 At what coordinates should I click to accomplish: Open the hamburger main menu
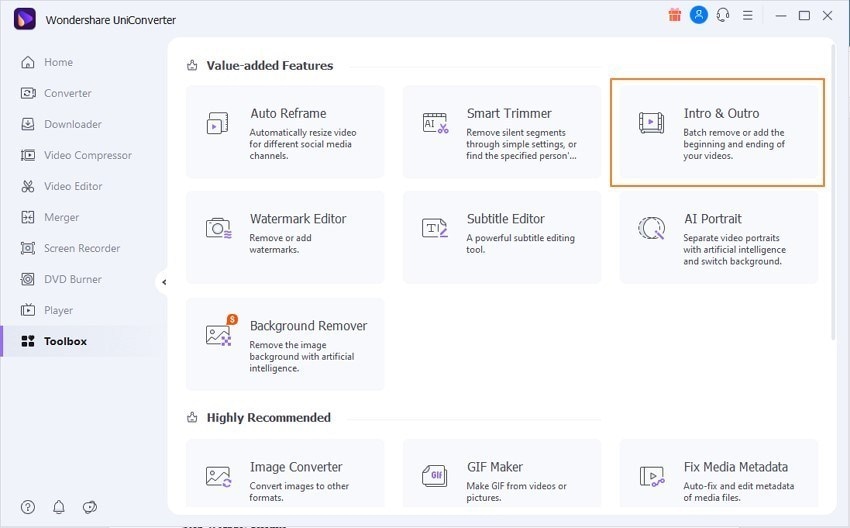click(748, 16)
